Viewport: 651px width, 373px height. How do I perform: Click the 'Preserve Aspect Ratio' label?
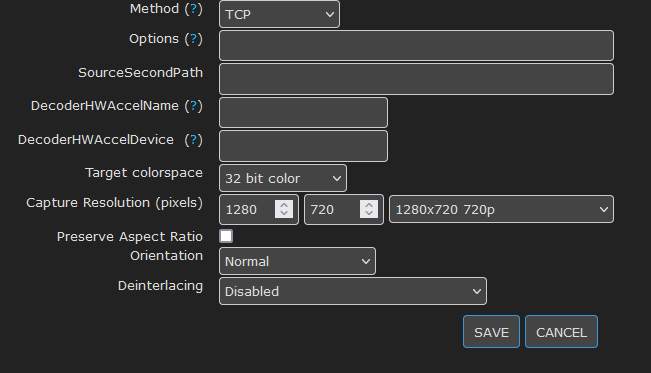130,236
